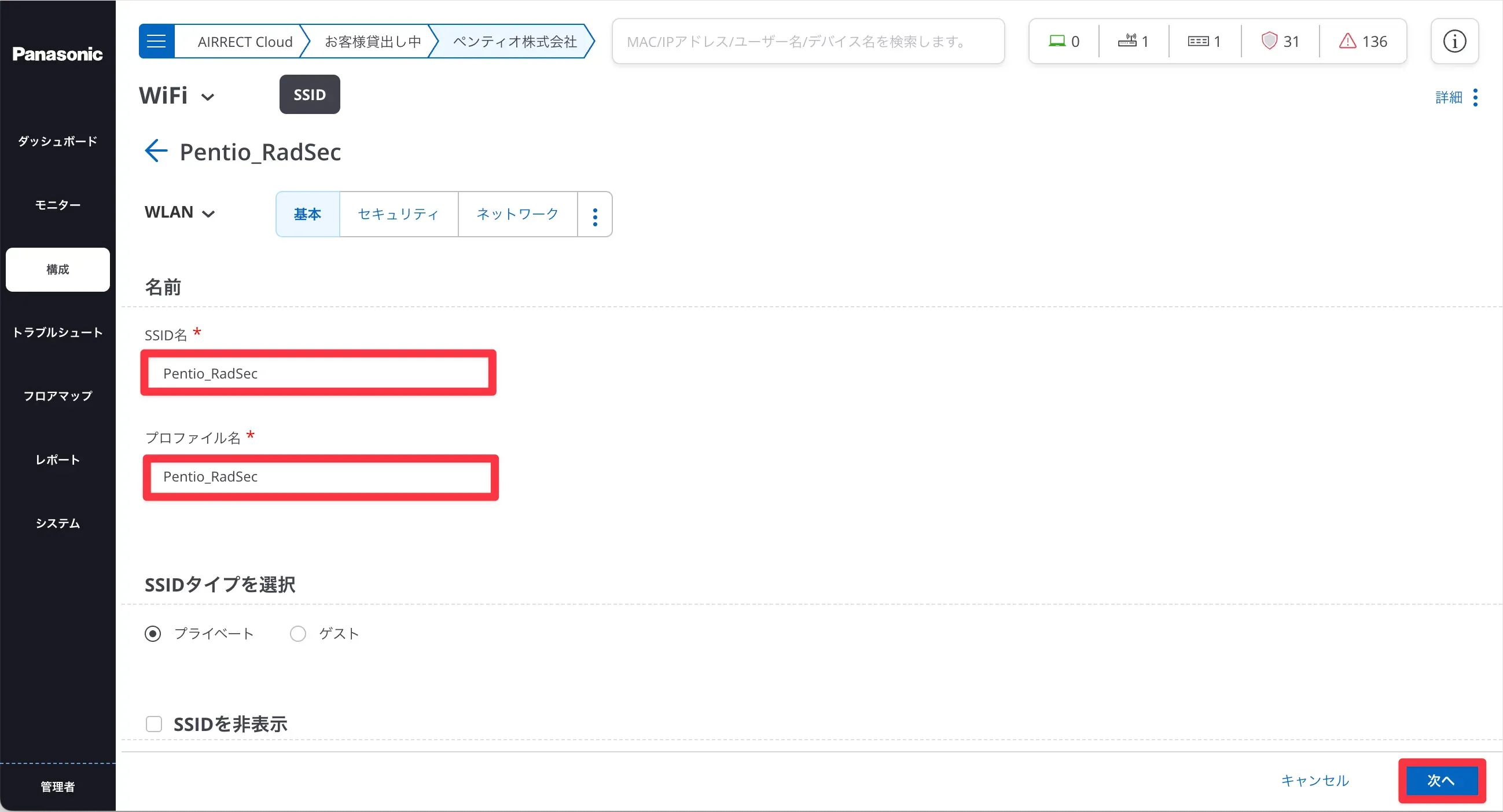Click the warning triangle alerts icon
1503x812 pixels.
click(1347, 42)
